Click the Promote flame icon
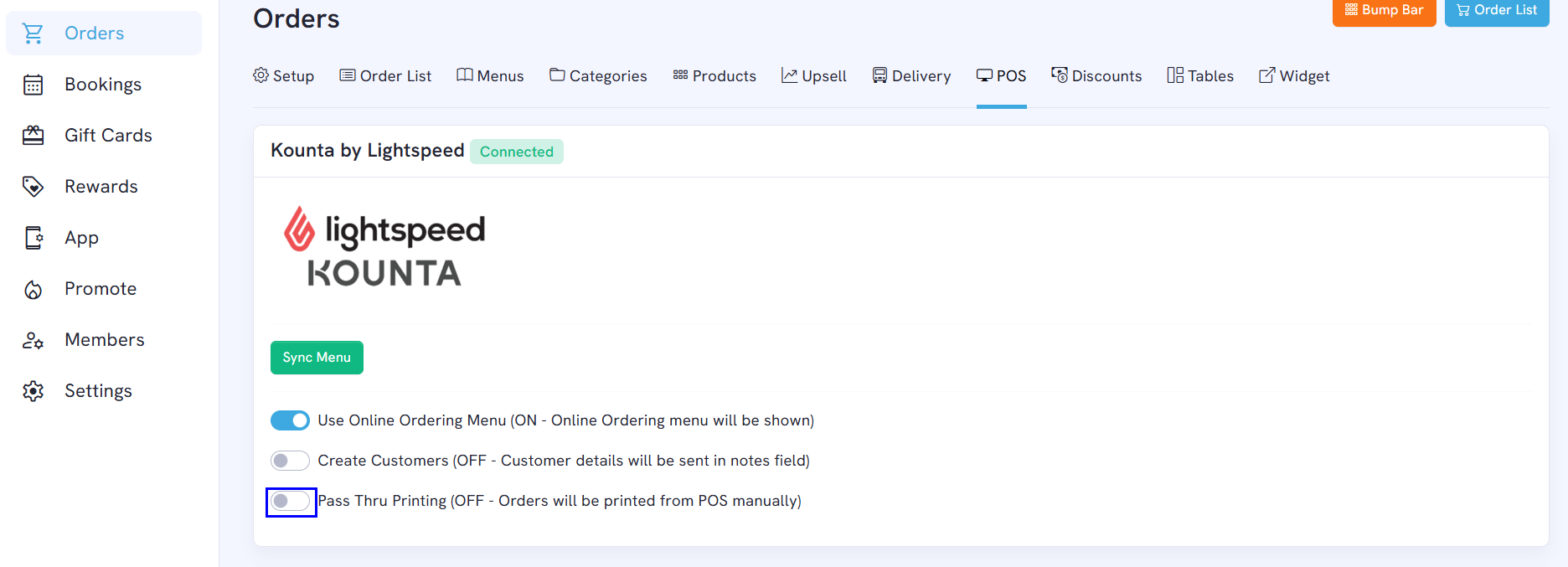This screenshot has height=567, width=1568. point(33,290)
